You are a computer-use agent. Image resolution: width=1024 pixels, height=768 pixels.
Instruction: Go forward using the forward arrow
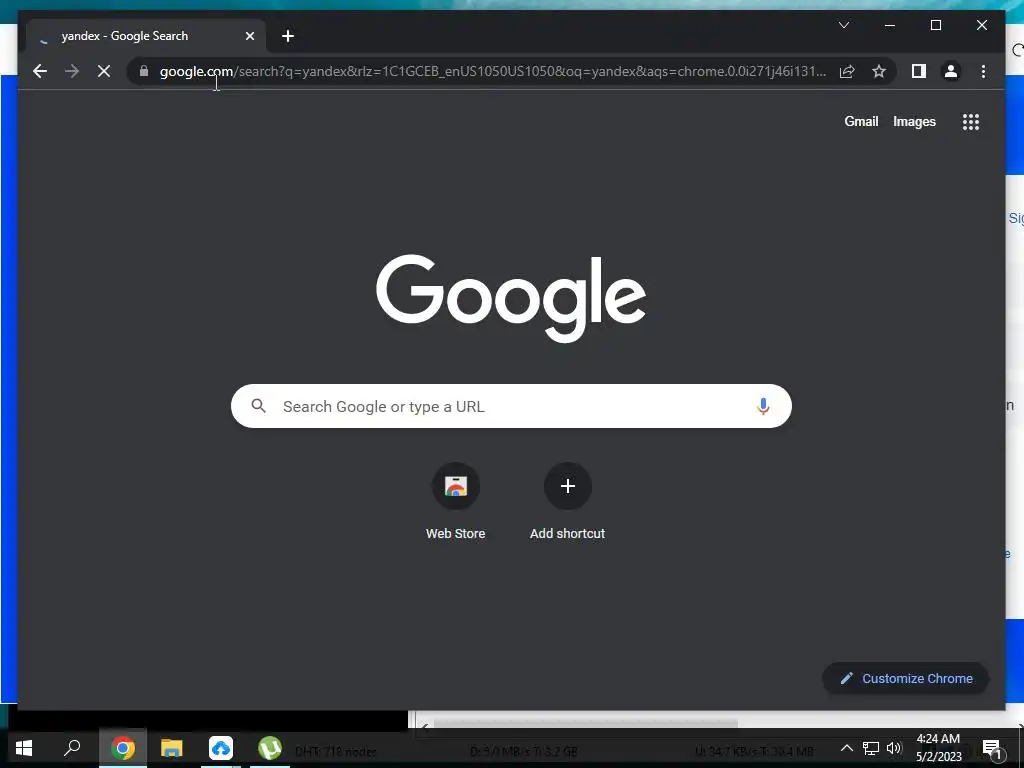coord(72,71)
